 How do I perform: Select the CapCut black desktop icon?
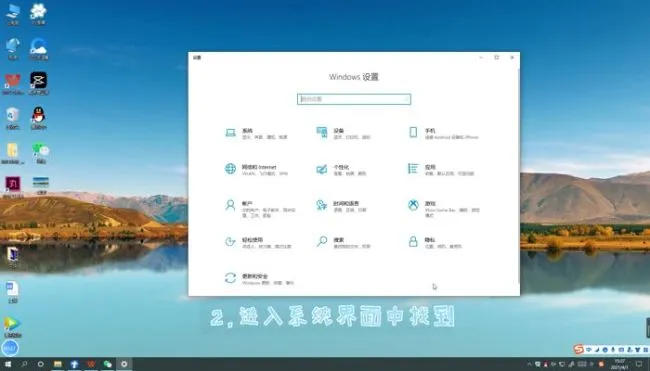tap(39, 83)
